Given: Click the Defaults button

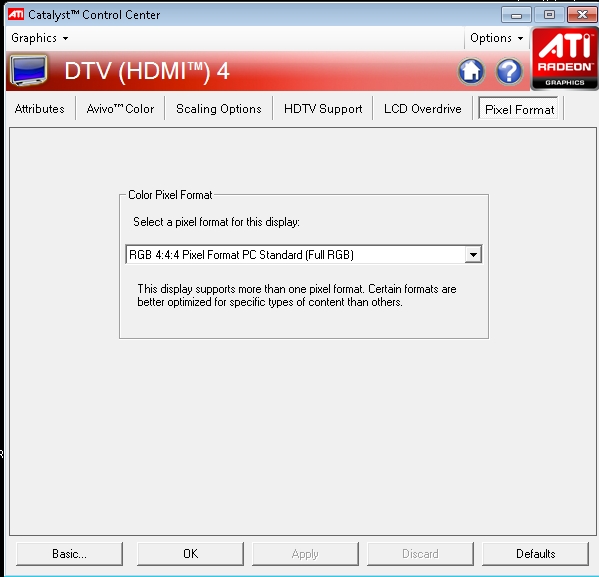Looking at the screenshot, I should (x=535, y=554).
